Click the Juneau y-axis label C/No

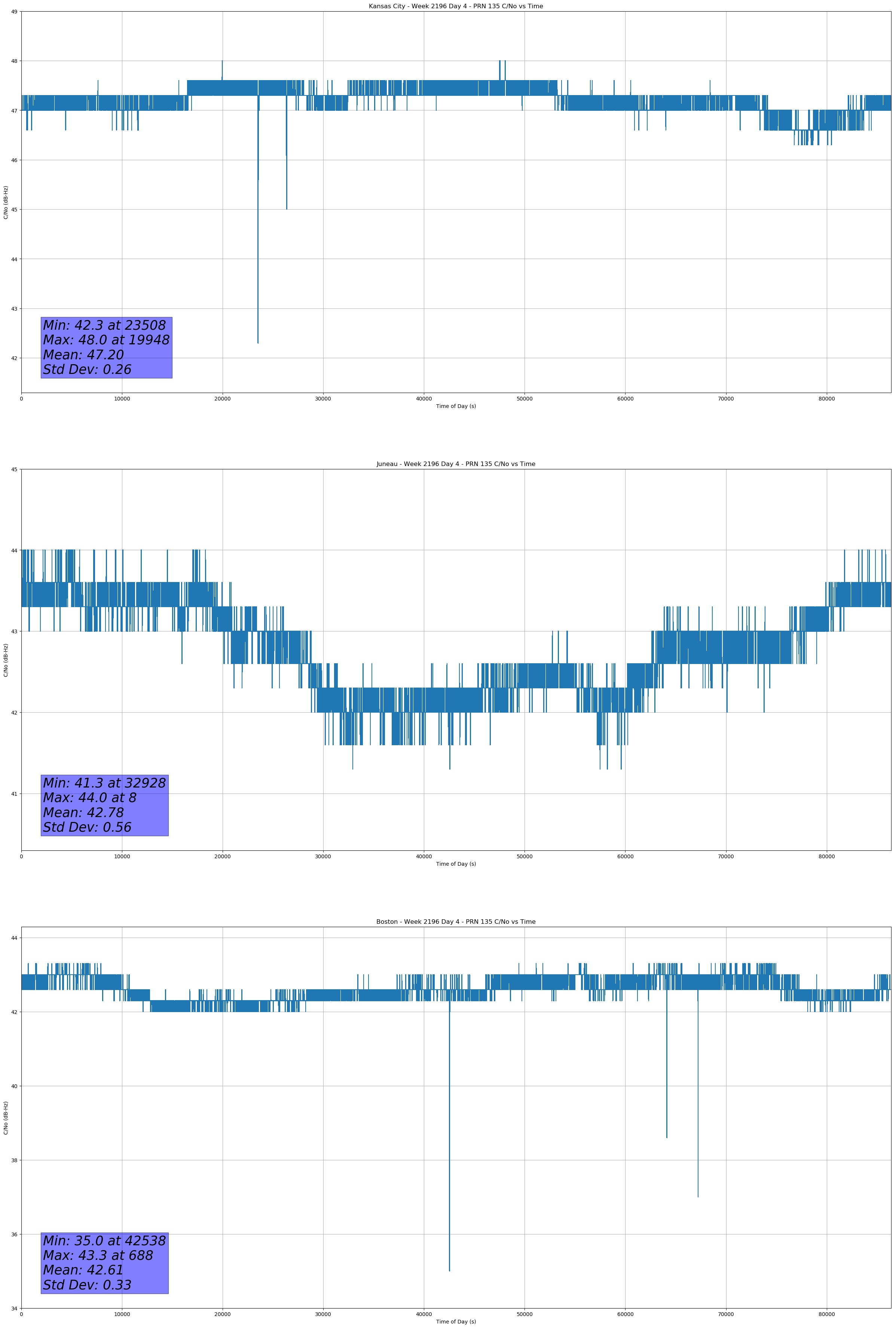pos(6,660)
